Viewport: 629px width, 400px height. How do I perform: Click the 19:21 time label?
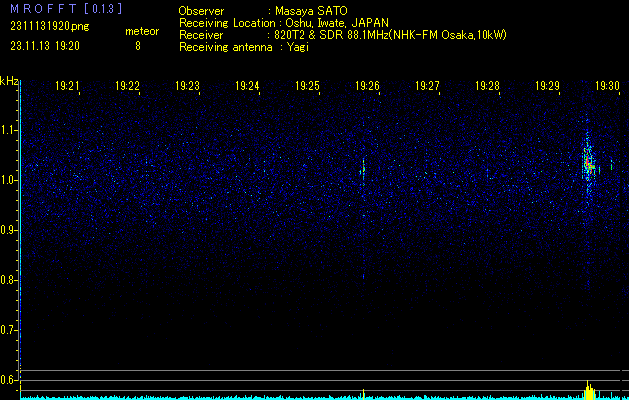(x=68, y=86)
